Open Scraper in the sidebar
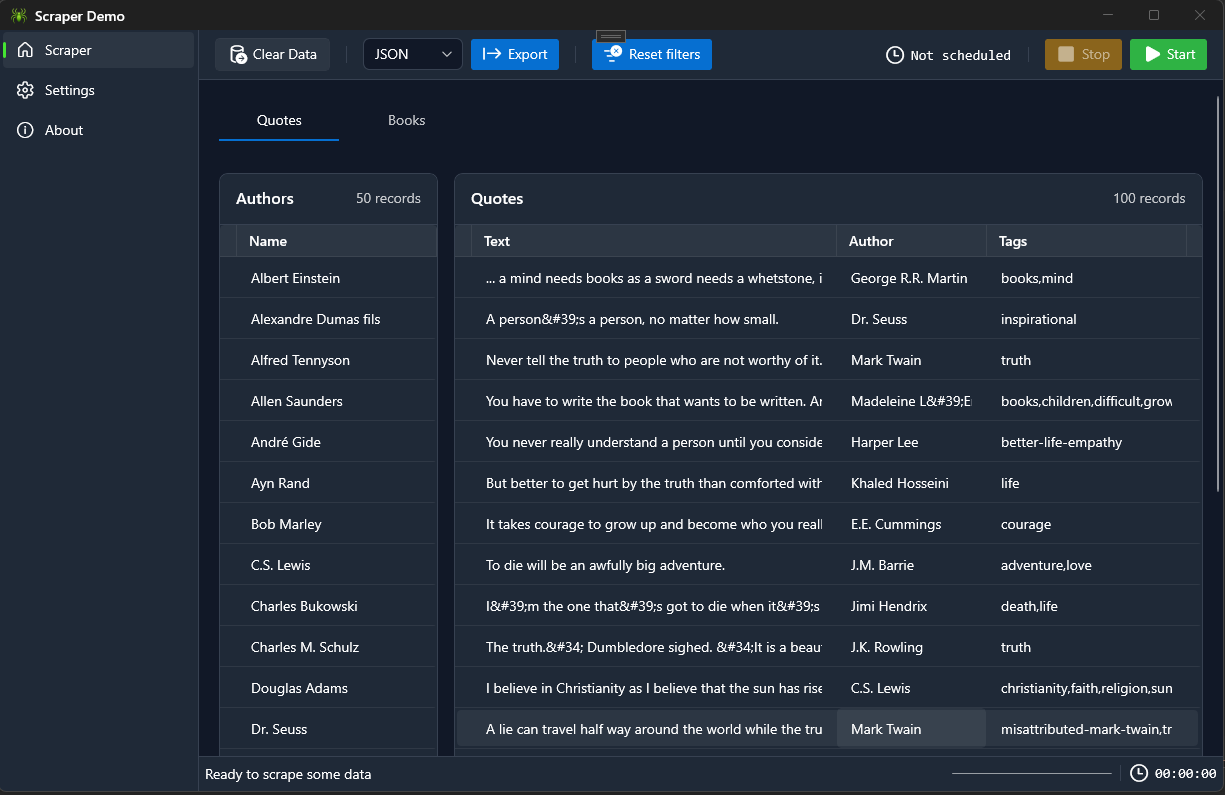This screenshot has width=1225, height=795. pyautogui.click(x=98, y=50)
